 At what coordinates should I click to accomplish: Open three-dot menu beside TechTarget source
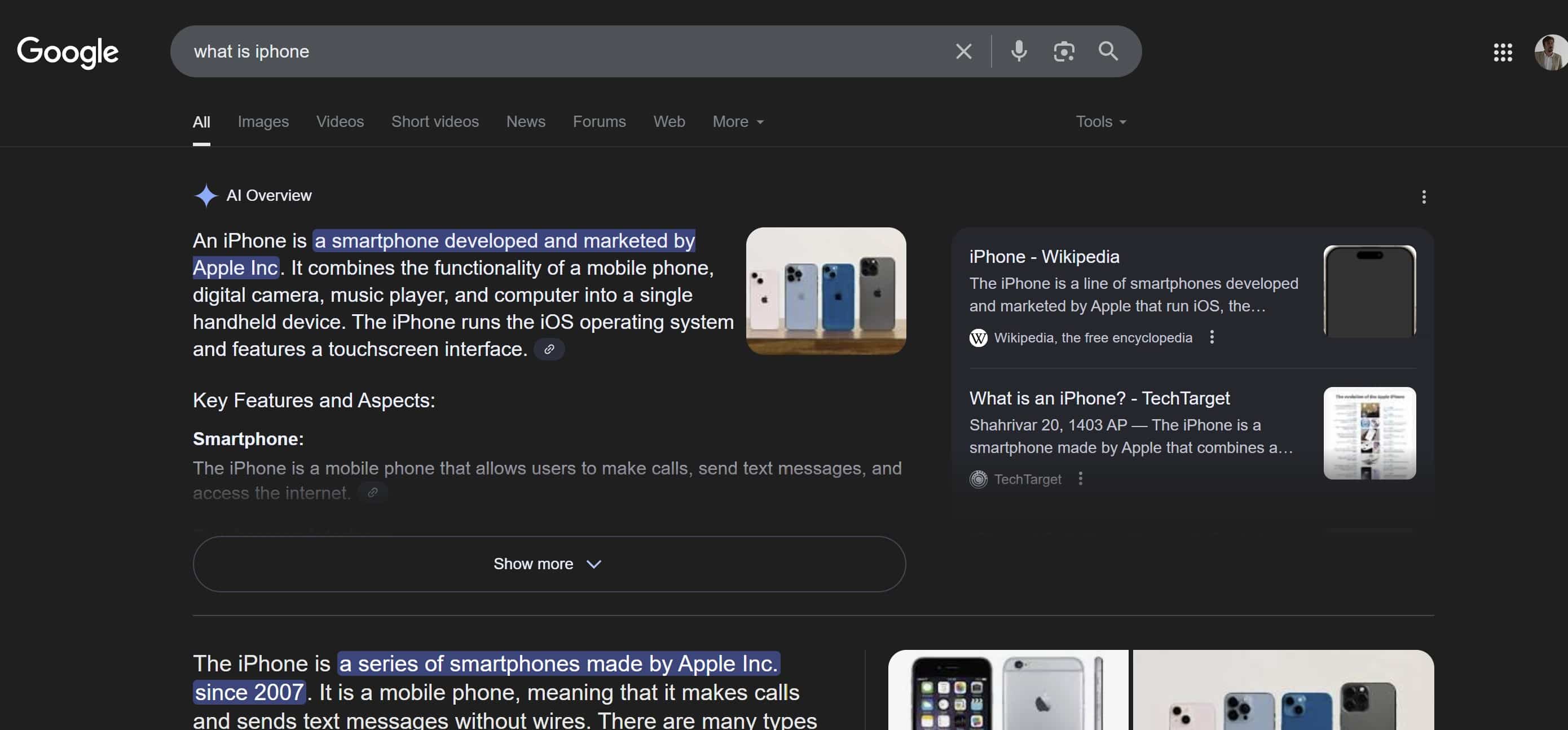coord(1080,478)
